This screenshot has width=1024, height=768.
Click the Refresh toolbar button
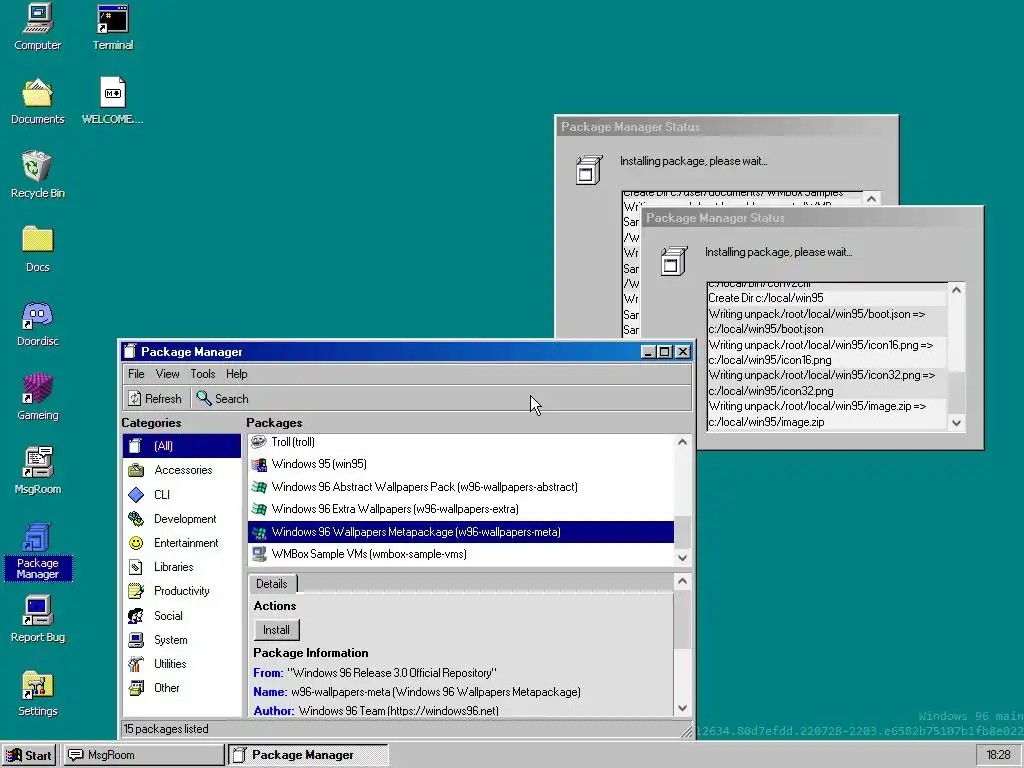[x=155, y=398]
